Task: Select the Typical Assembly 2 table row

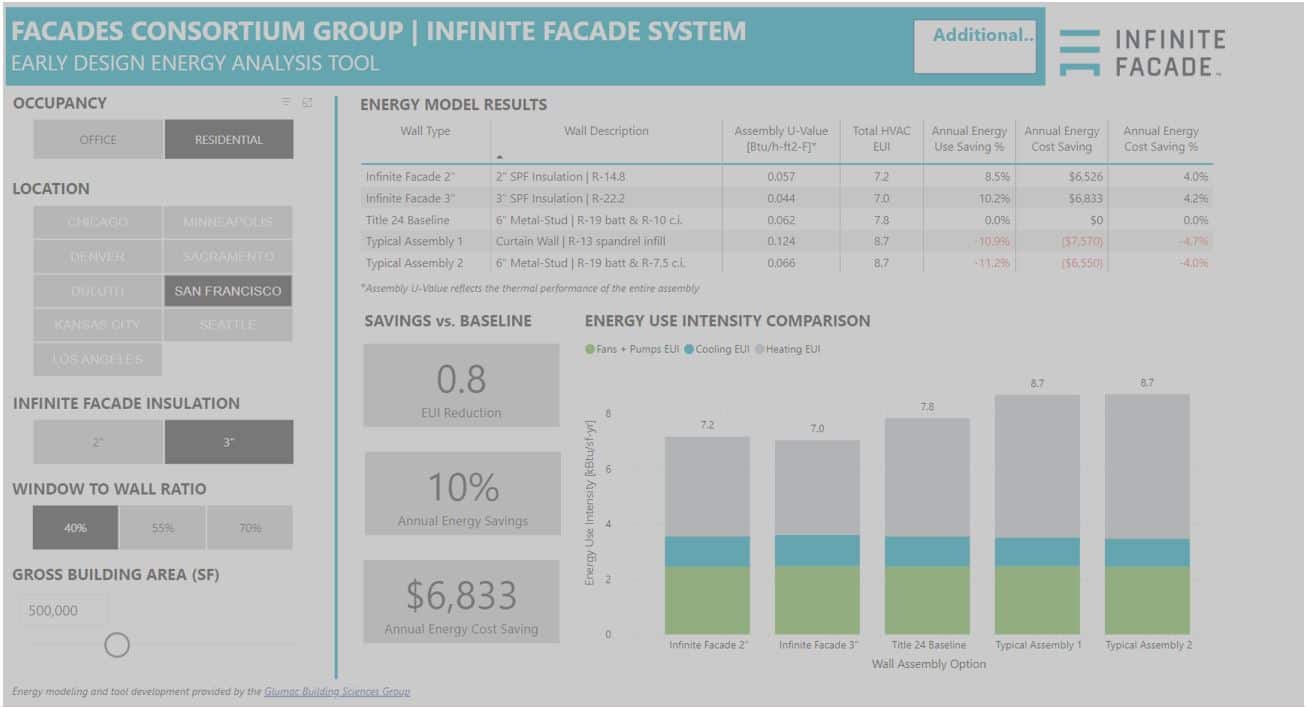Action: point(787,263)
